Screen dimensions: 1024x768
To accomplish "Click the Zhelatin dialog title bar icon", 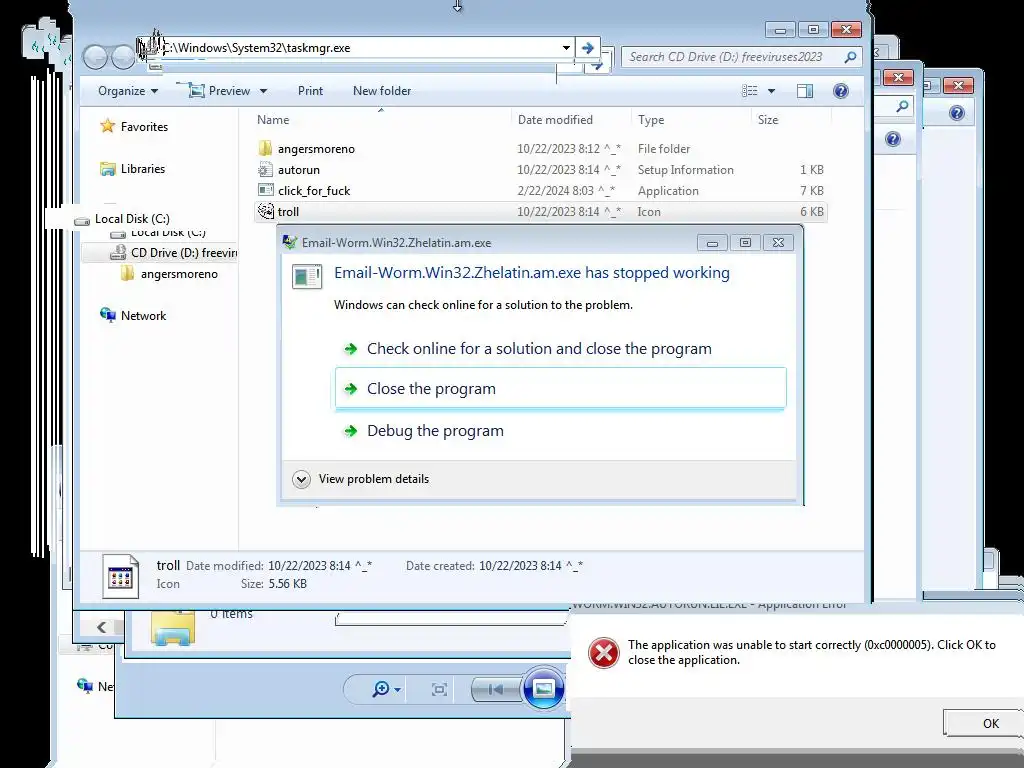I will (x=289, y=242).
